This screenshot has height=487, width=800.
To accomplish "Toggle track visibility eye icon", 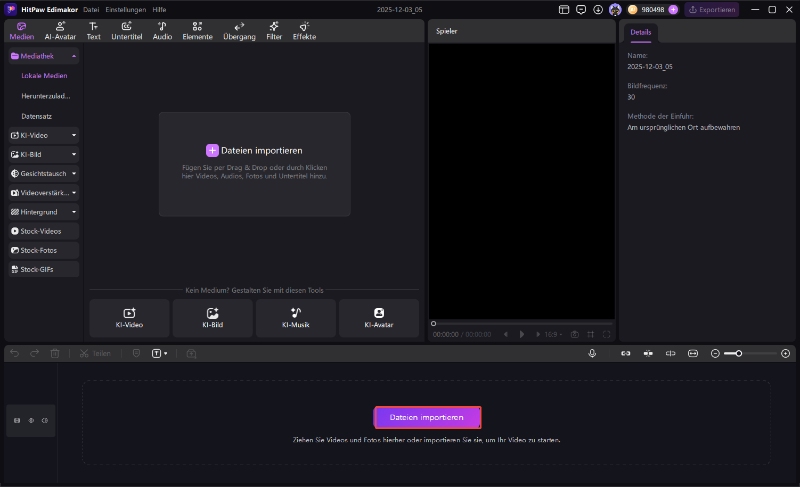I will click(31, 420).
